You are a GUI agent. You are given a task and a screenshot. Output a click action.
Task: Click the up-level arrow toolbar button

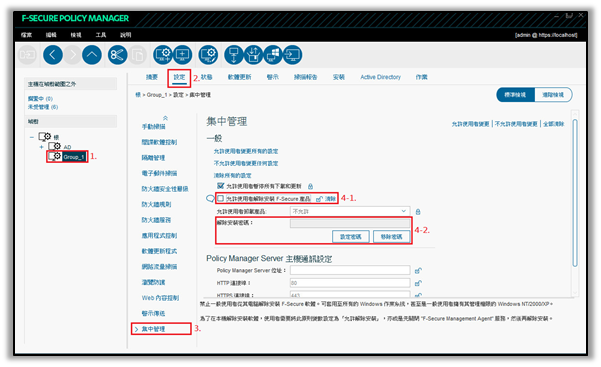pos(92,55)
